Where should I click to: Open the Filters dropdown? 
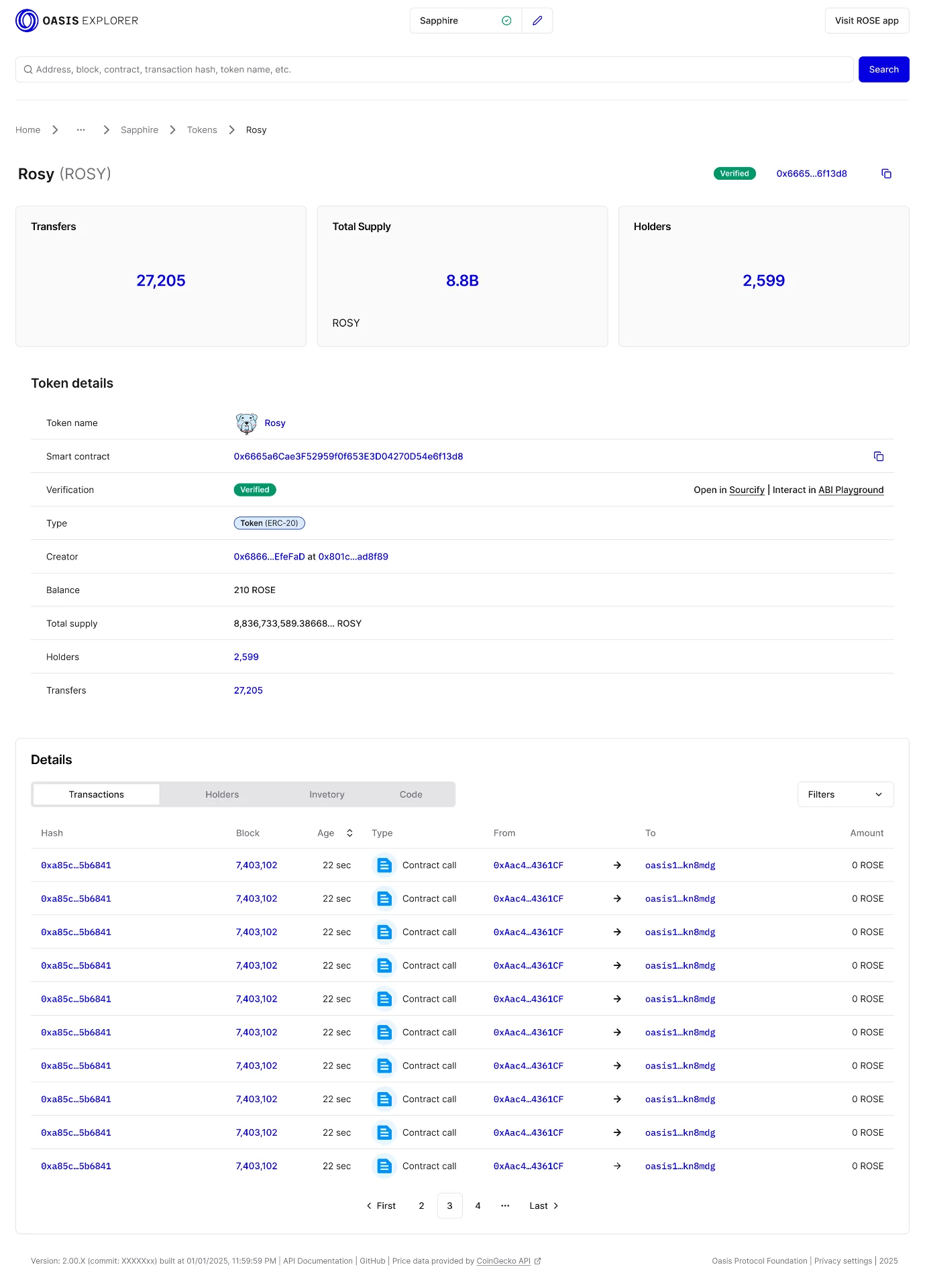[x=845, y=795]
